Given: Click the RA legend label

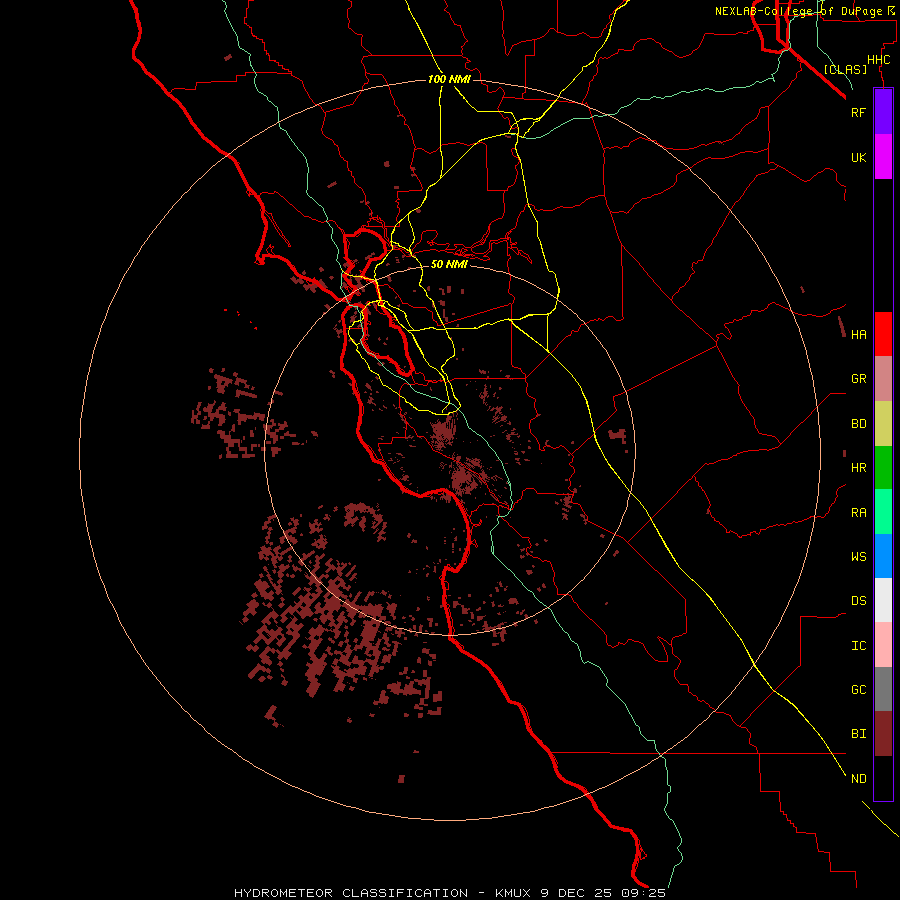Looking at the screenshot, I should [x=858, y=513].
